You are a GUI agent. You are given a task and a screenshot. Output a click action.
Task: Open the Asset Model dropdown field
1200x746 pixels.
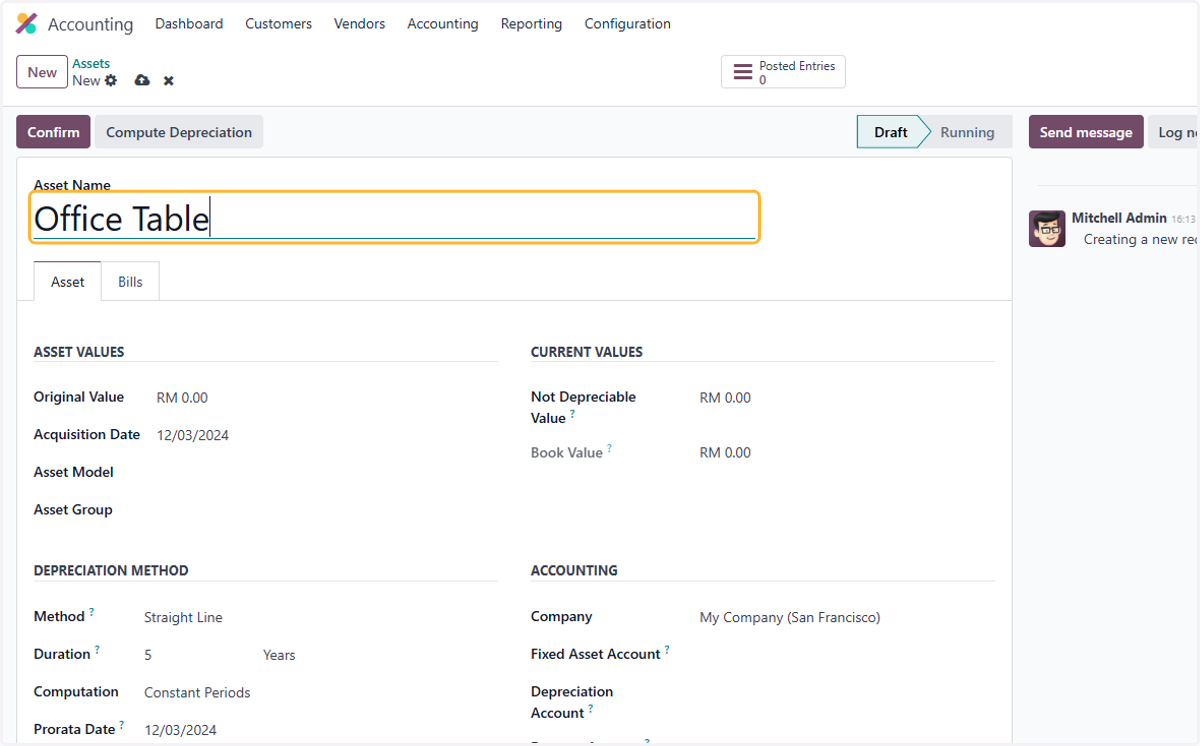325,472
